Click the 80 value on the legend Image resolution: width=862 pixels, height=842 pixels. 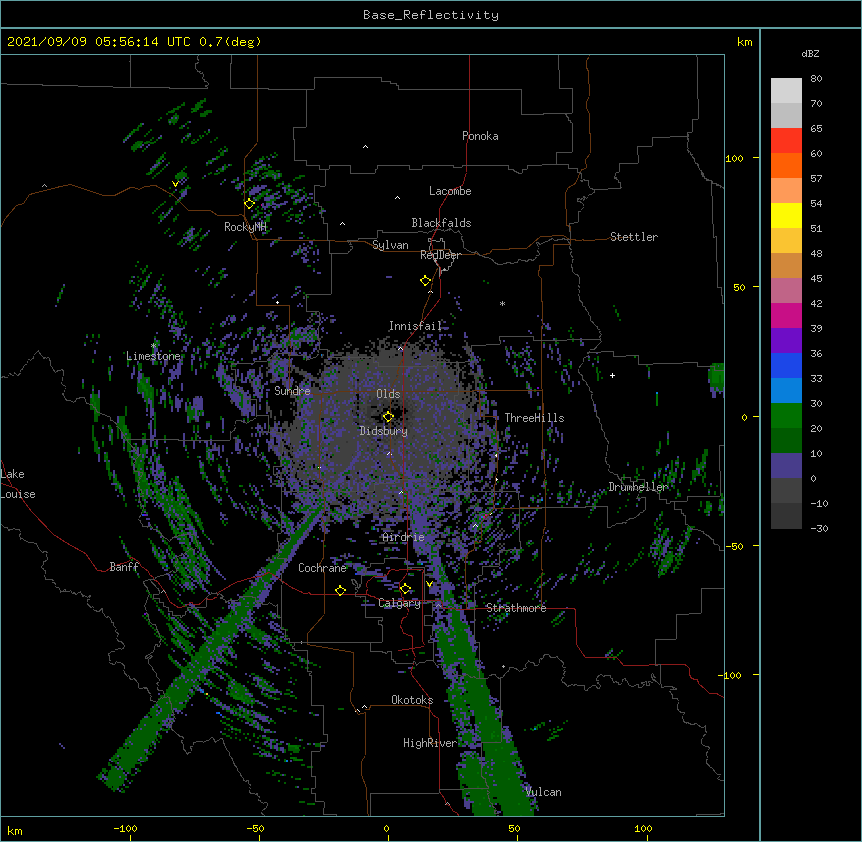click(816, 79)
